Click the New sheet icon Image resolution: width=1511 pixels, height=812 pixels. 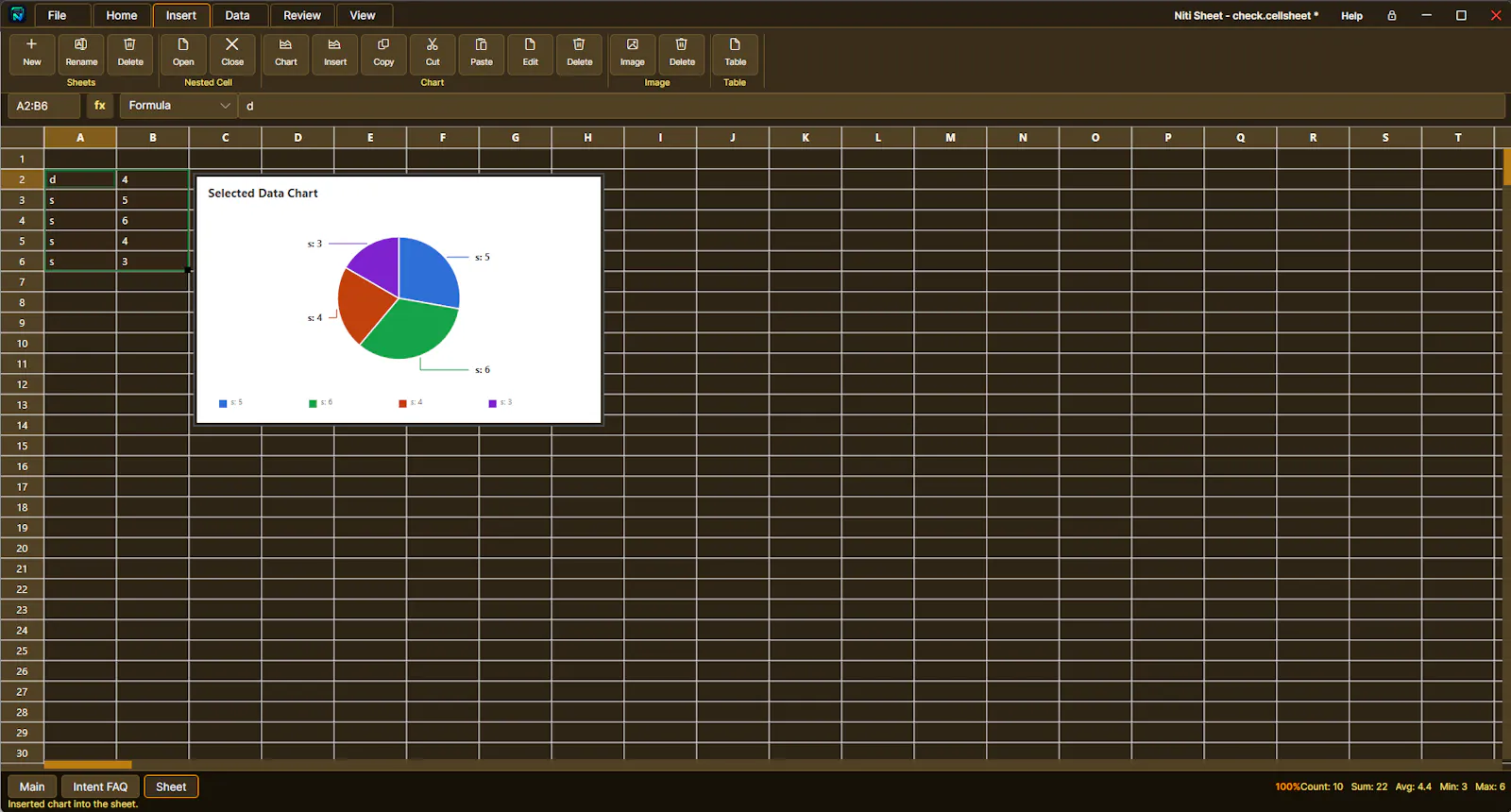click(32, 53)
